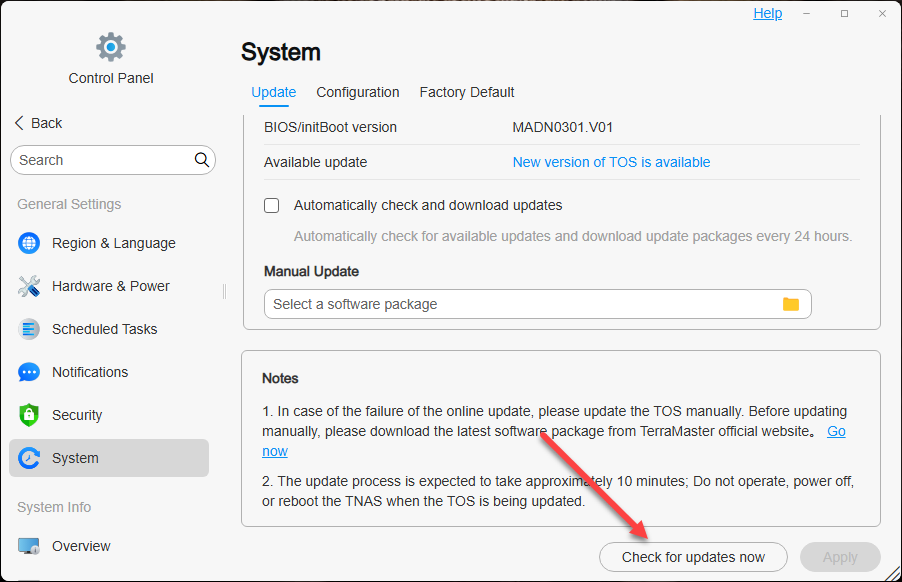Open New version of TOS link

(x=611, y=162)
